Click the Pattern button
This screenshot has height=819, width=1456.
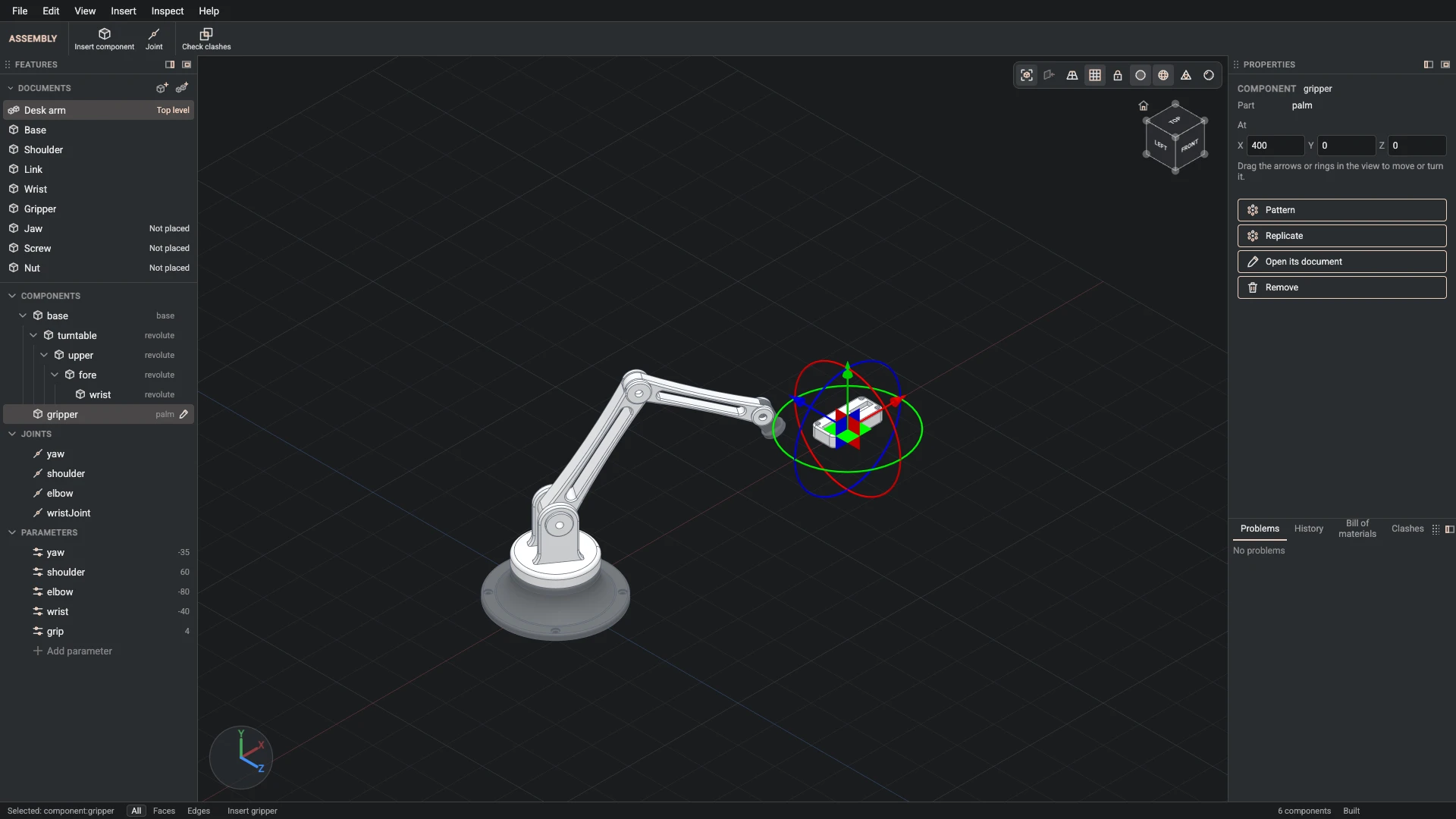coord(1341,210)
